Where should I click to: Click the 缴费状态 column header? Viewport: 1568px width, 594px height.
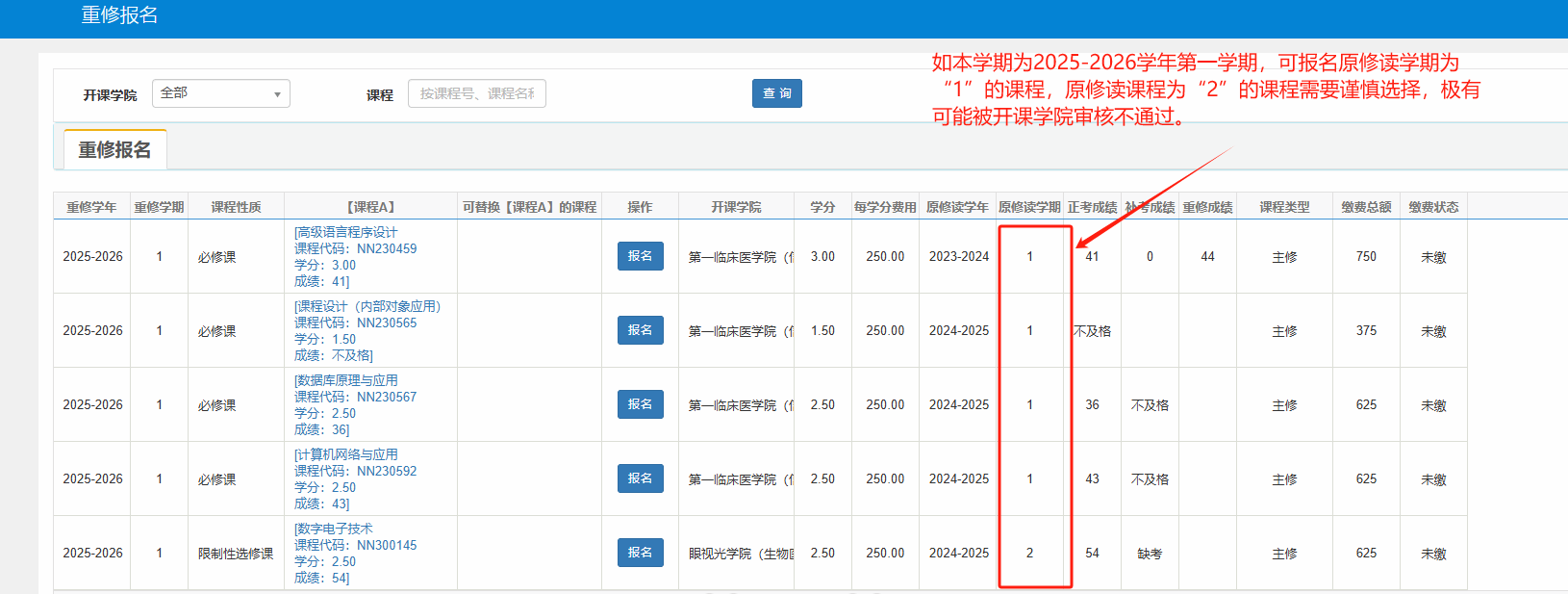[x=1433, y=207]
